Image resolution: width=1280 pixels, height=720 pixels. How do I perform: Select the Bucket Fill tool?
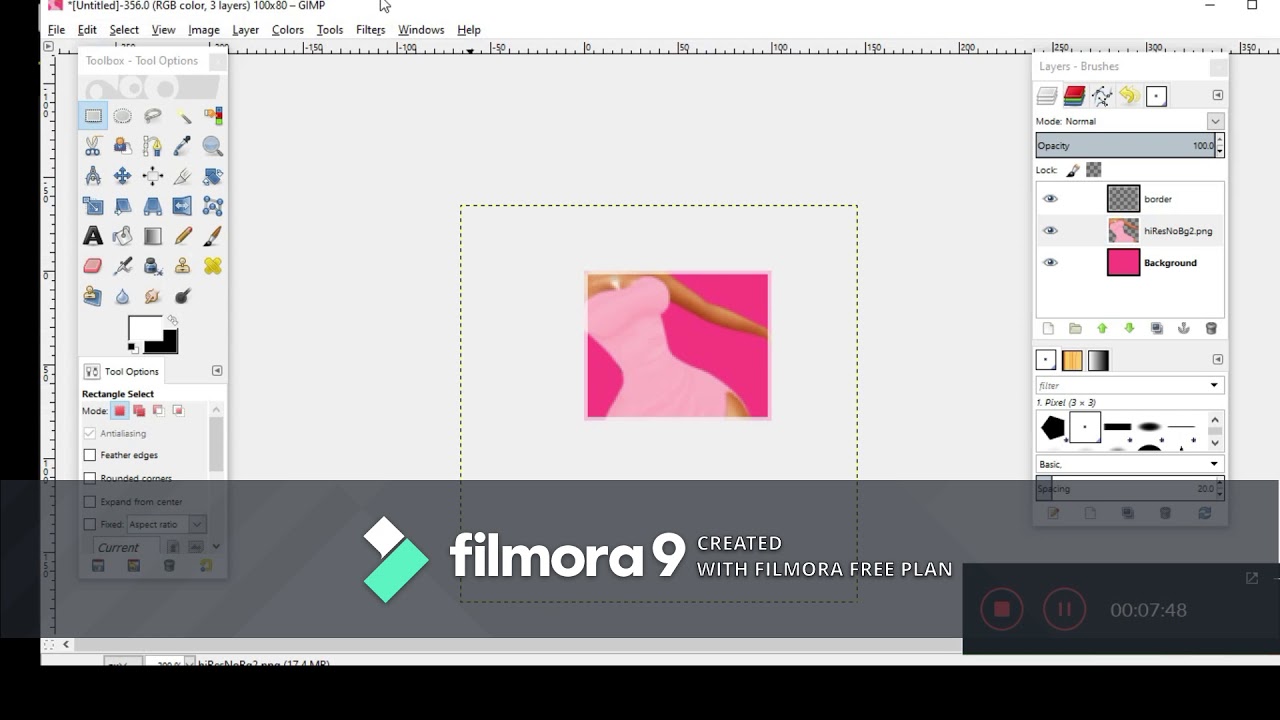122,236
